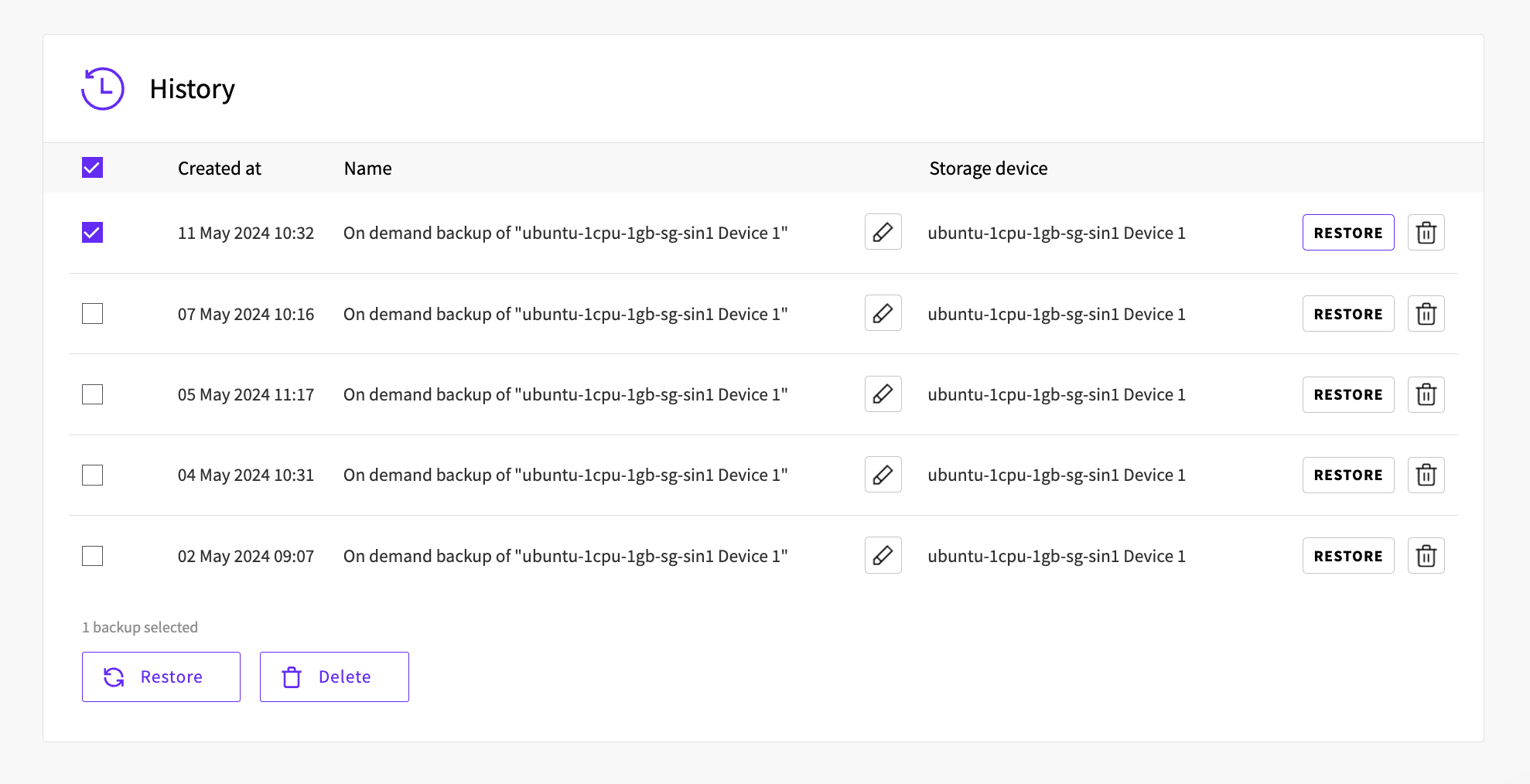The width and height of the screenshot is (1530, 784).
Task: Click the bottom Delete button for selected backups
Action: [x=334, y=677]
